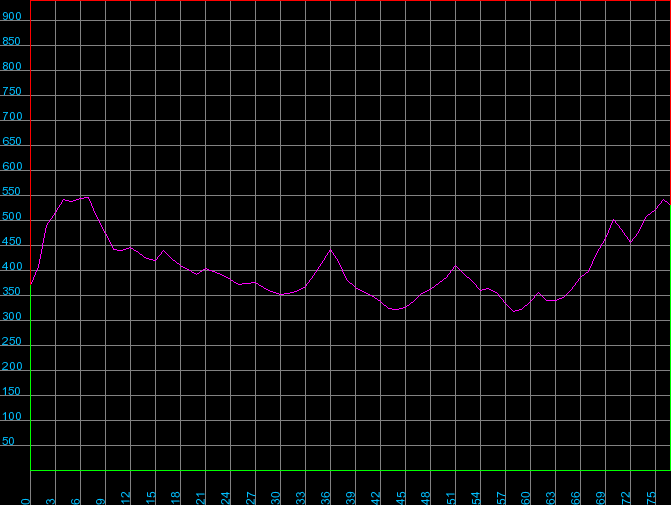Image resolution: width=671 pixels, height=505 pixels.
Task: Click the 15 x-axis label
Action: coord(151,498)
